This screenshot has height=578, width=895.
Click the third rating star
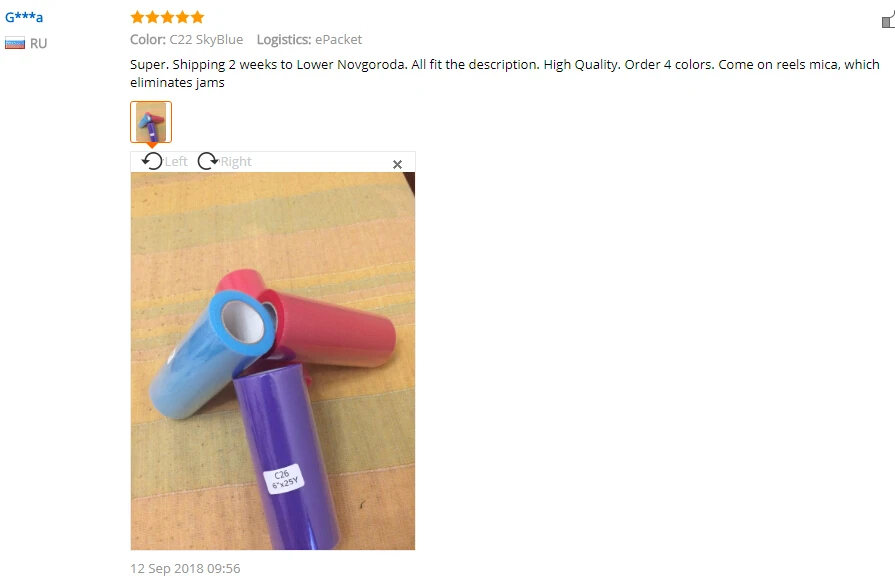[167, 17]
